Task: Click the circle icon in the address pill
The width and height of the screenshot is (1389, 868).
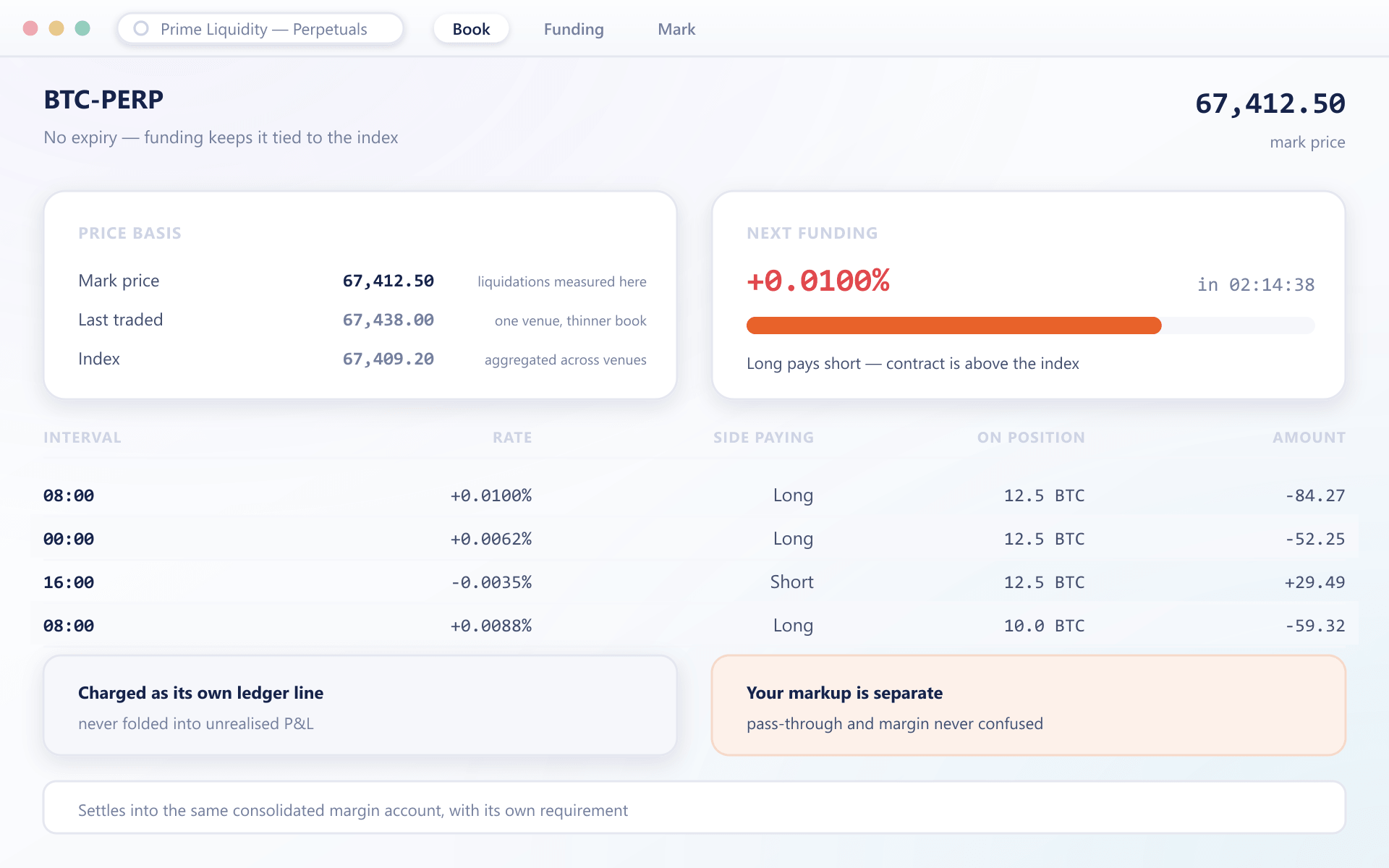Action: pos(141,28)
